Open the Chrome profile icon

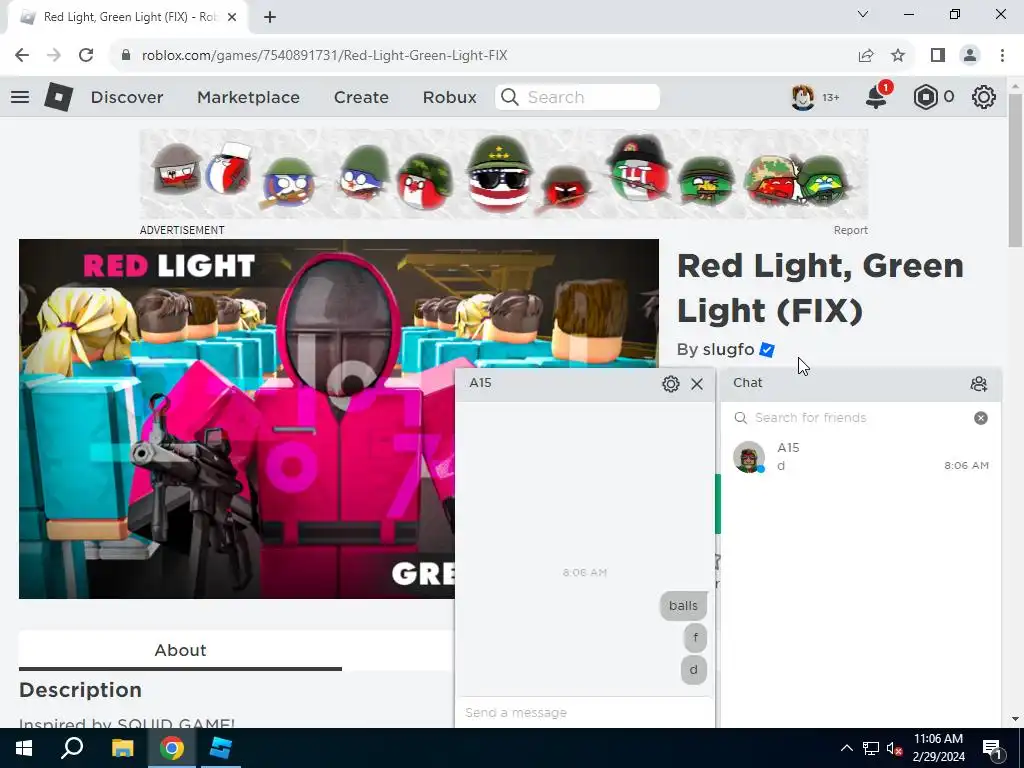coord(970,55)
